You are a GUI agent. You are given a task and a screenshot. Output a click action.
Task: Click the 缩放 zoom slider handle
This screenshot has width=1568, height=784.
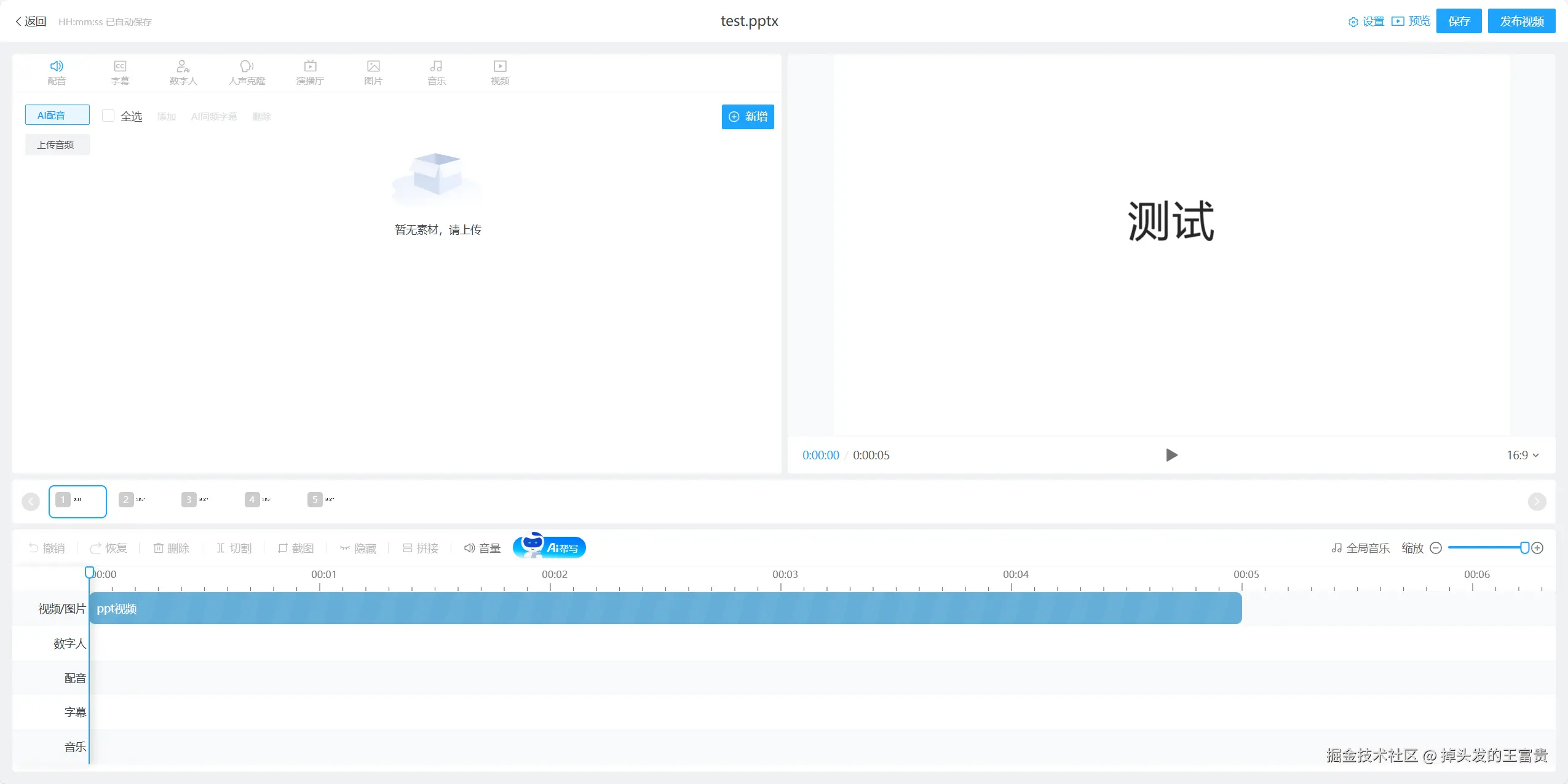(x=1524, y=548)
